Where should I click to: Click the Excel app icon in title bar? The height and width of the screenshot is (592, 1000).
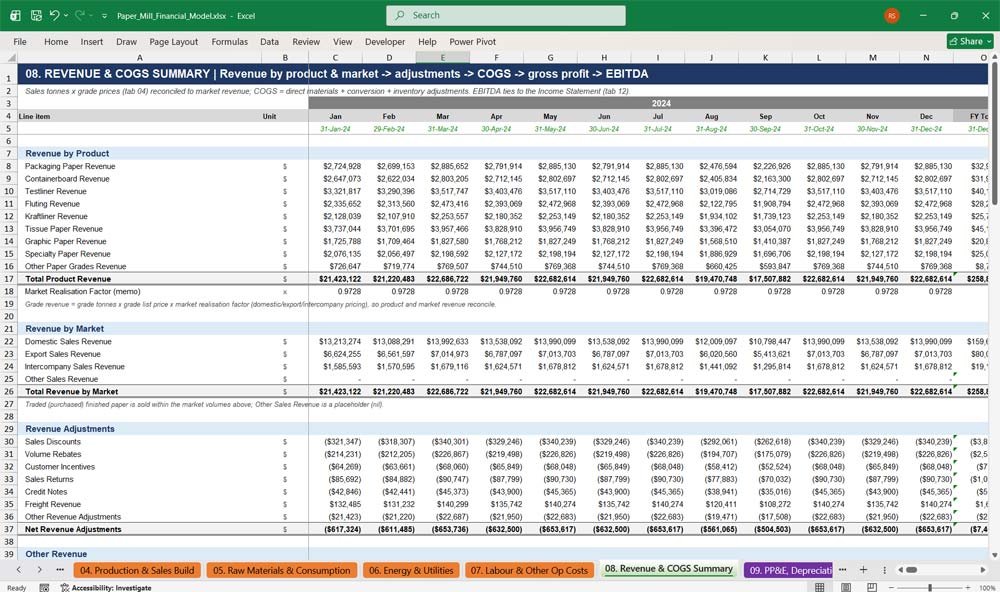click(15, 15)
